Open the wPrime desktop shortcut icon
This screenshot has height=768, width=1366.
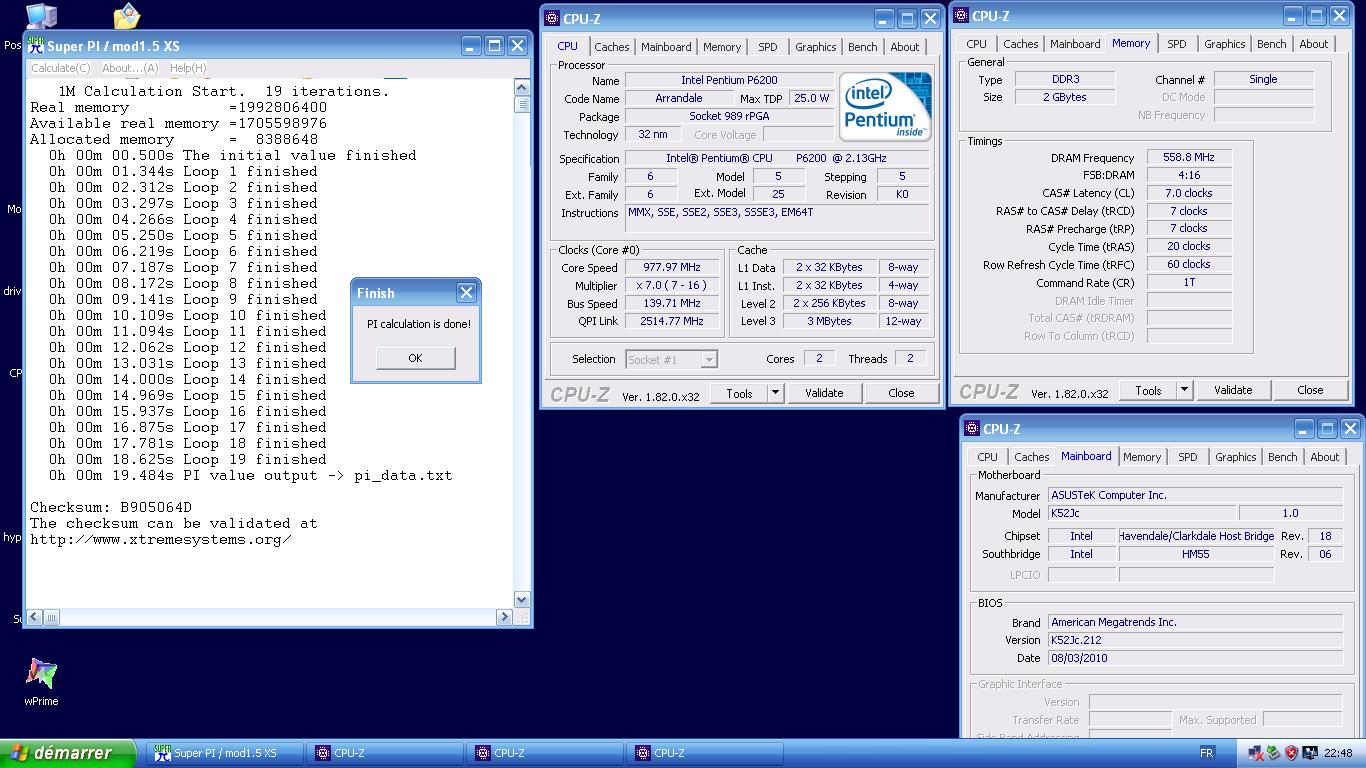pyautogui.click(x=41, y=674)
